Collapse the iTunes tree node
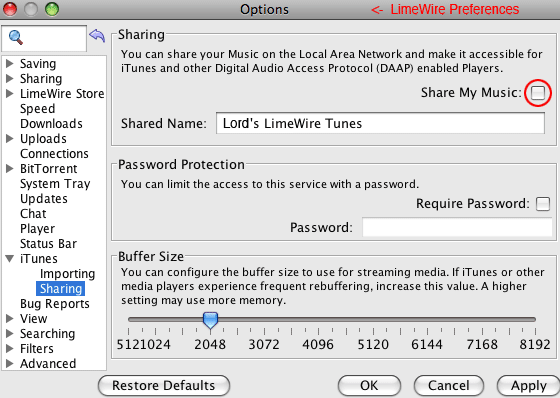Image resolution: width=560 pixels, height=398 pixels. click(10, 258)
